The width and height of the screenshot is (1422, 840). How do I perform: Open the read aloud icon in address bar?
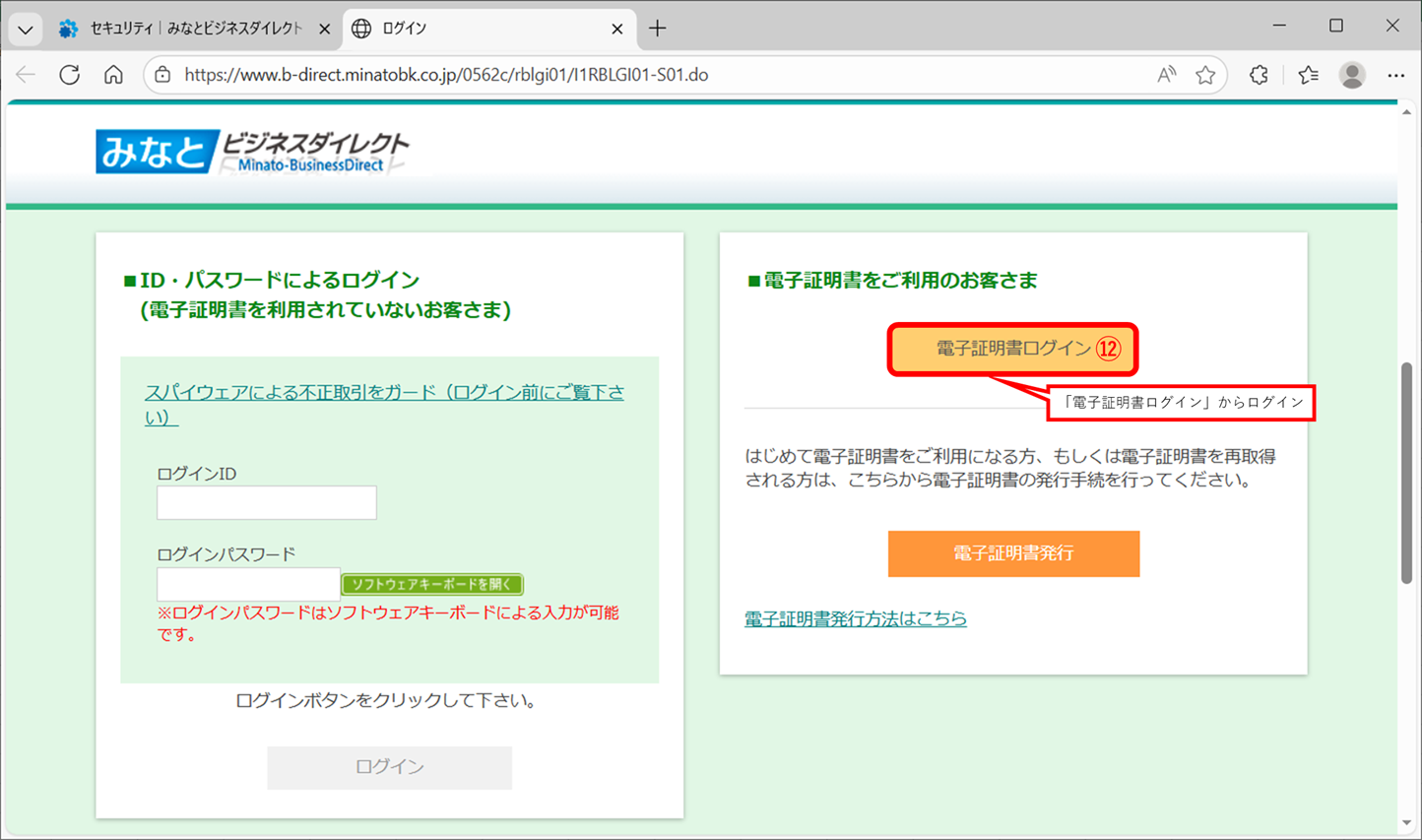pos(1166,75)
